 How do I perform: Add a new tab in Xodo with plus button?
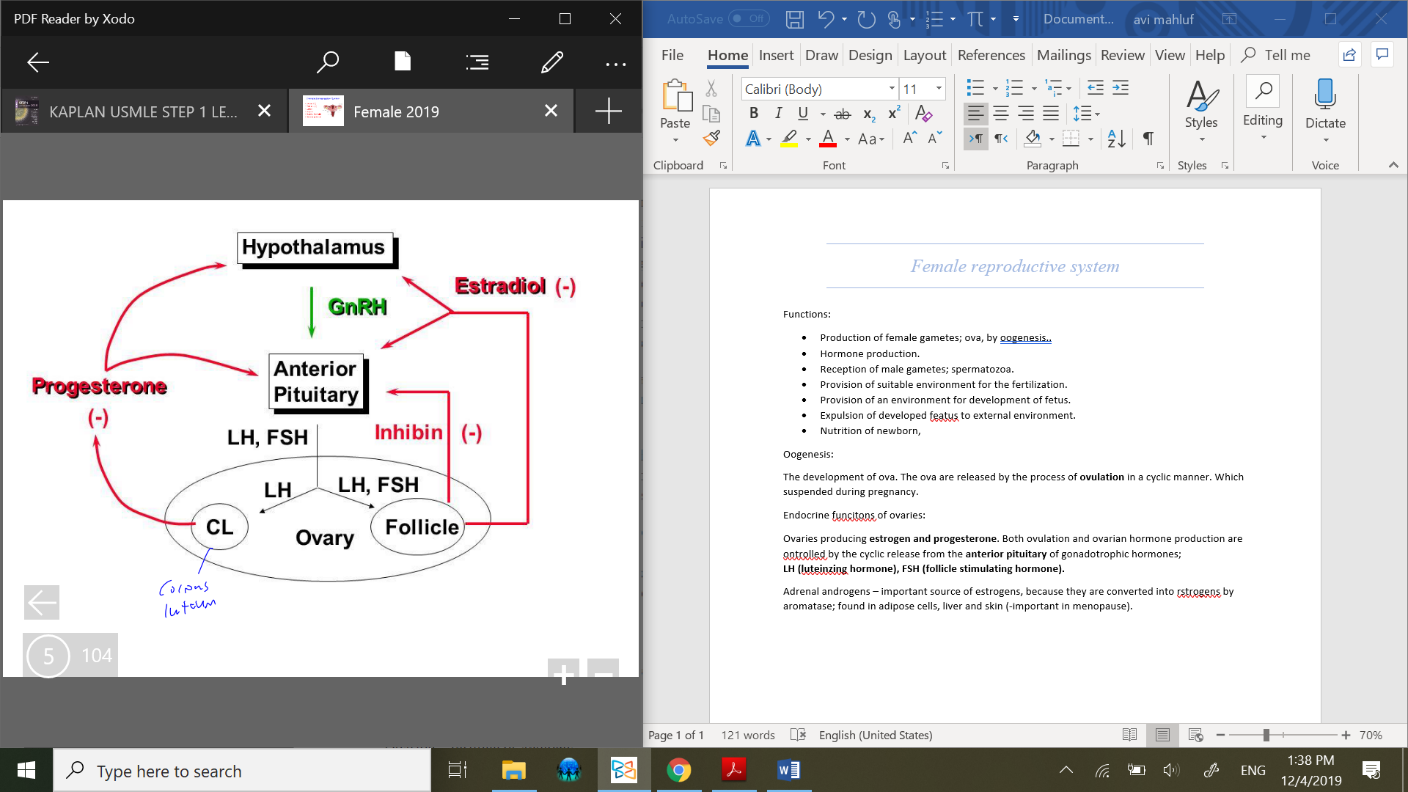(x=608, y=111)
